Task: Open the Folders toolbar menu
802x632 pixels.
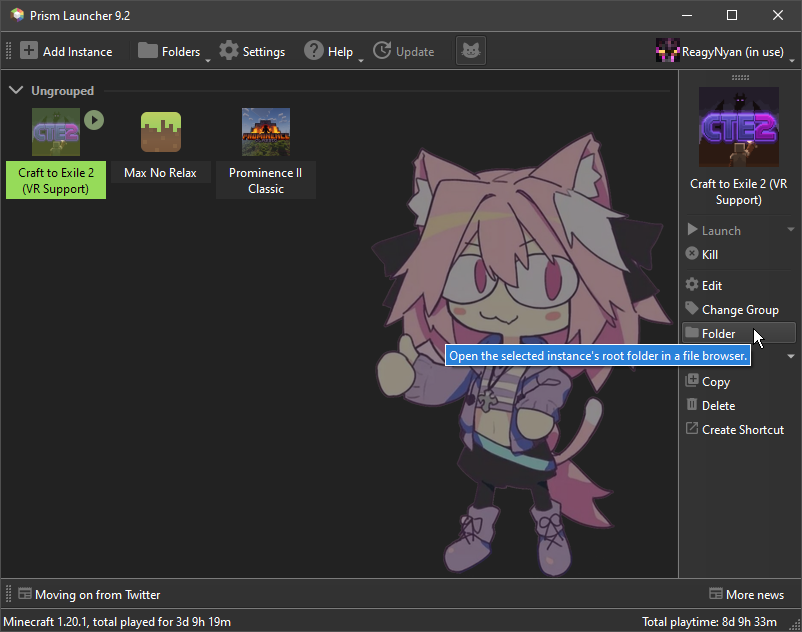Action: (x=169, y=51)
